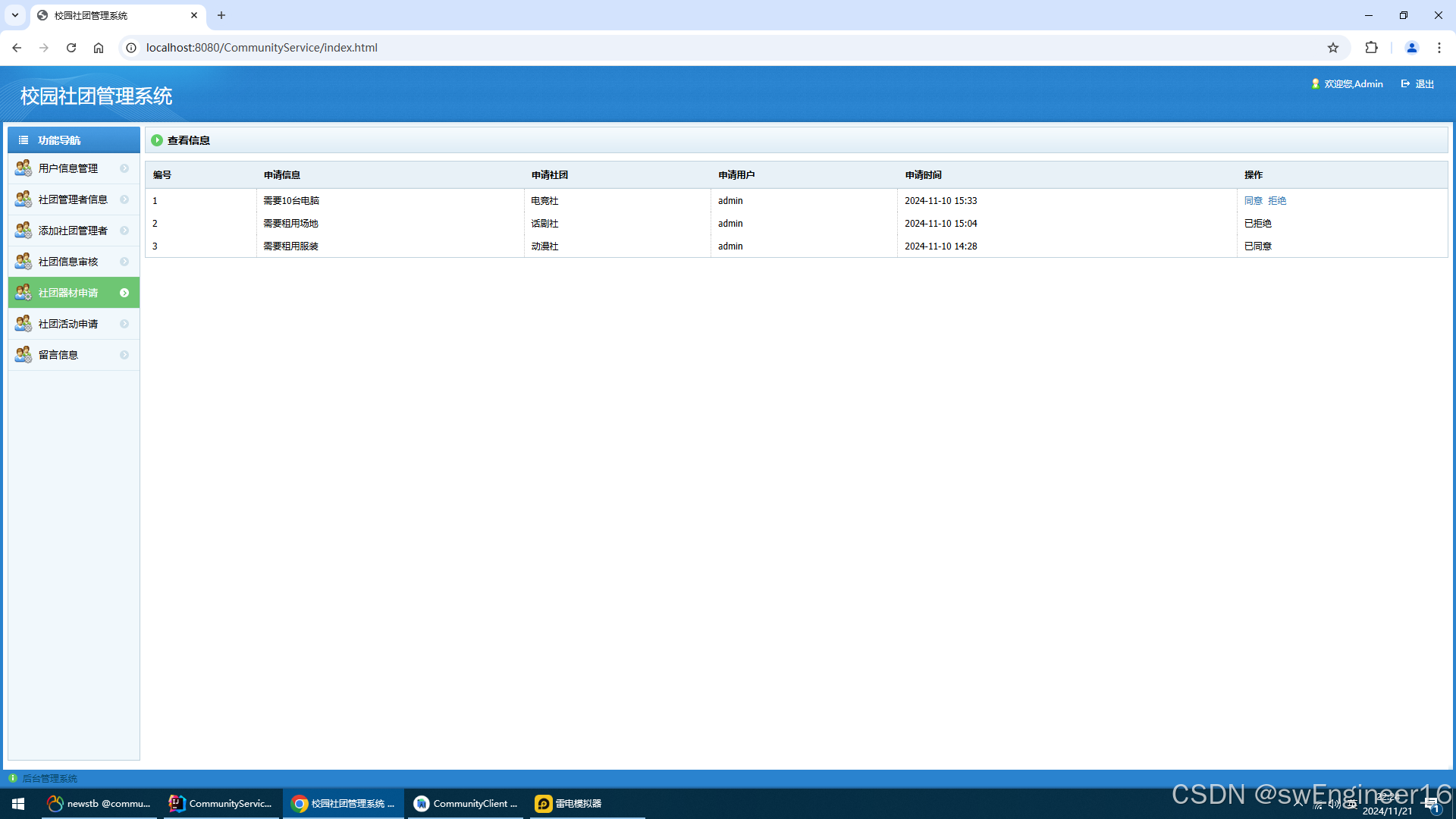Click the logout icon next to 退出

coord(1405,84)
